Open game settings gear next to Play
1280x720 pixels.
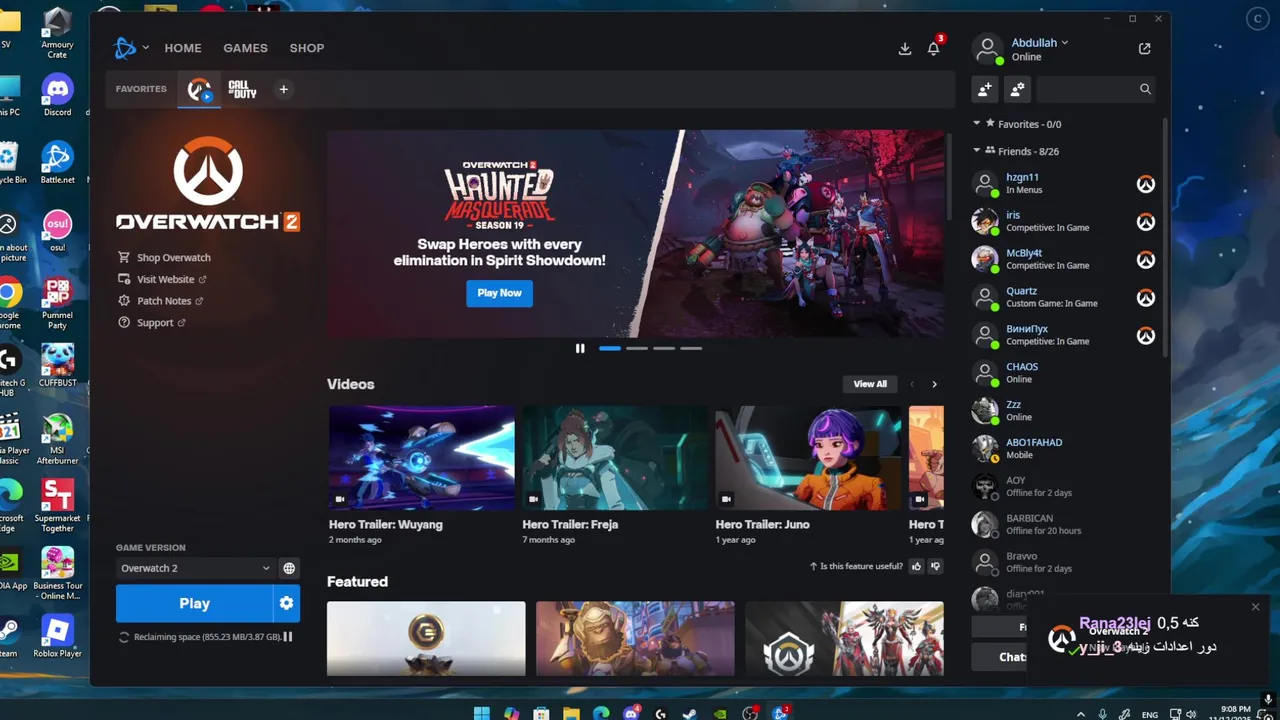click(x=286, y=603)
